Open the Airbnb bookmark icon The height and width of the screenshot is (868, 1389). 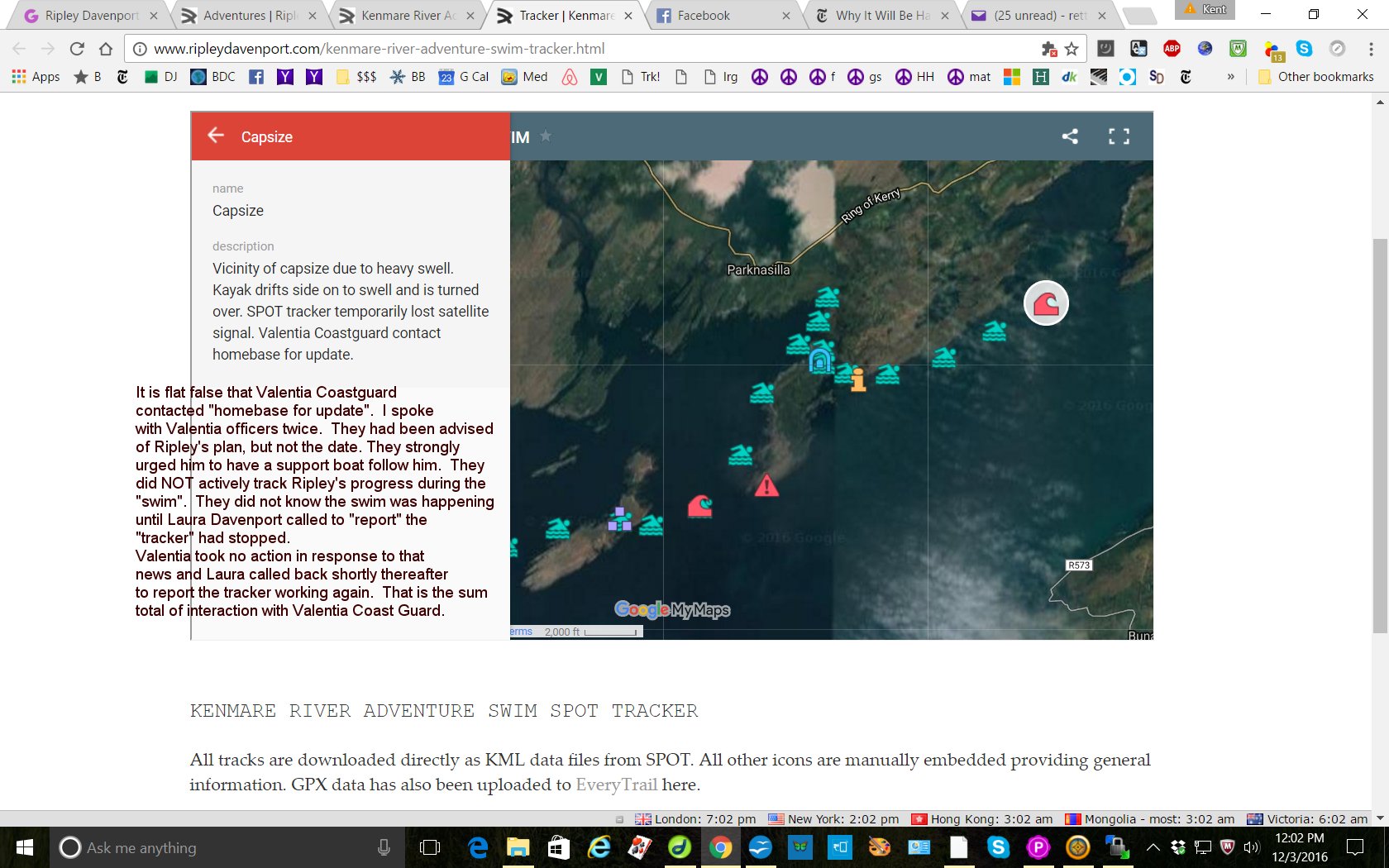(570, 77)
